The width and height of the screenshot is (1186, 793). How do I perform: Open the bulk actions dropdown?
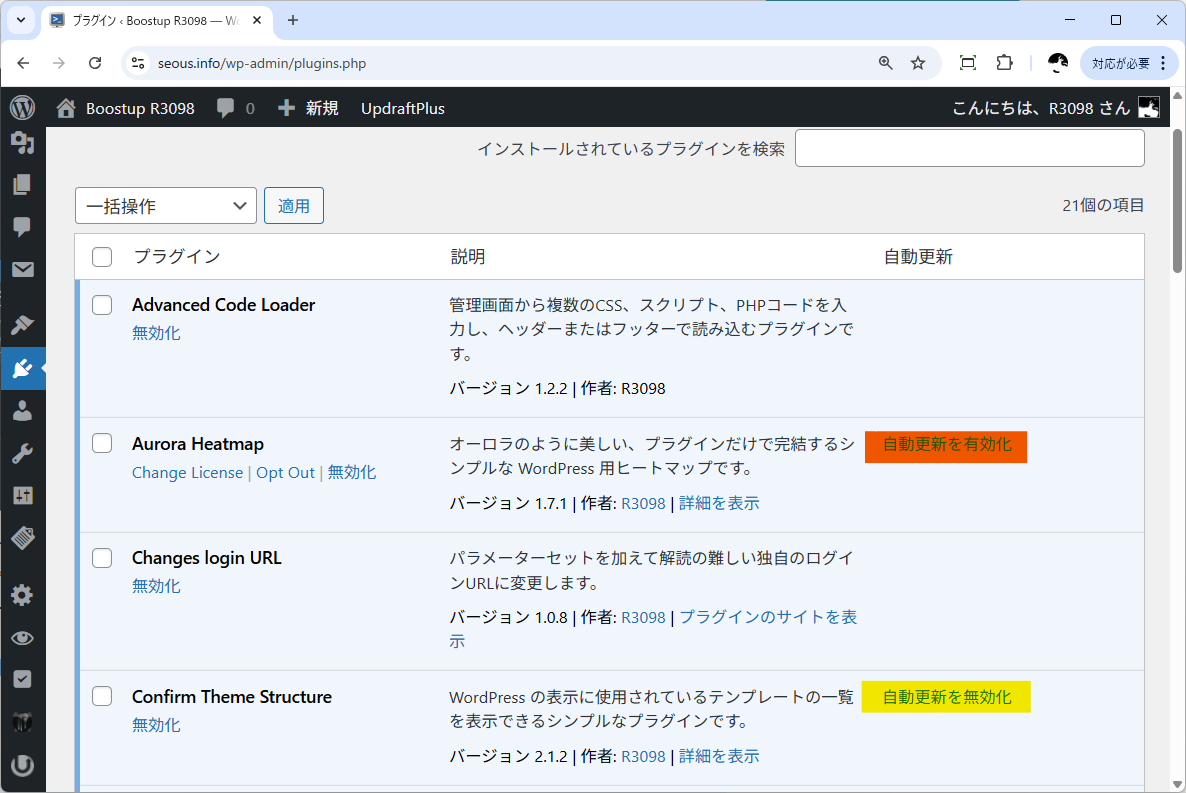point(165,205)
